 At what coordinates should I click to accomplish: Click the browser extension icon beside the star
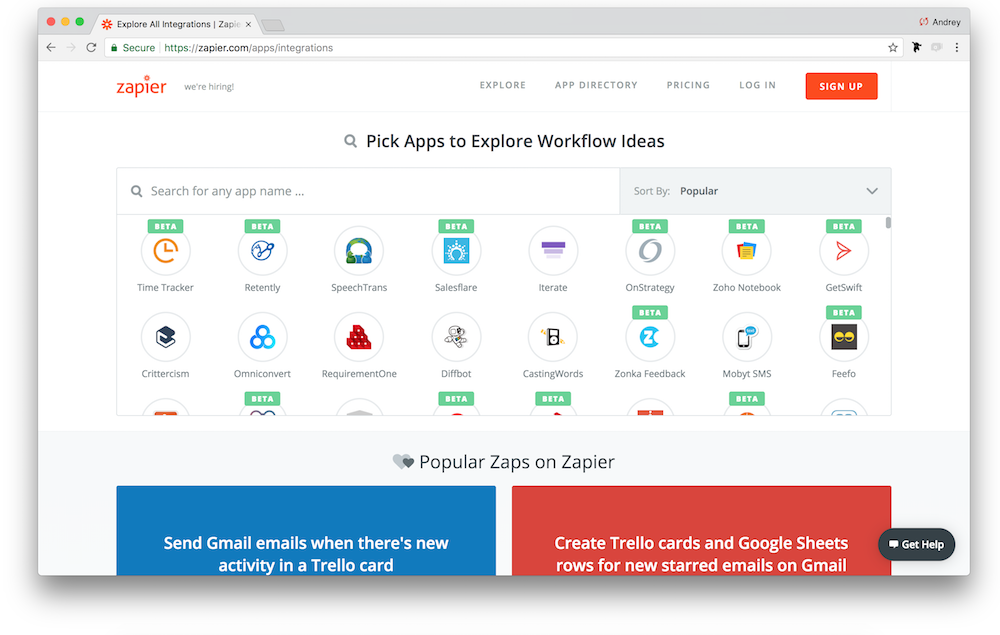click(916, 48)
